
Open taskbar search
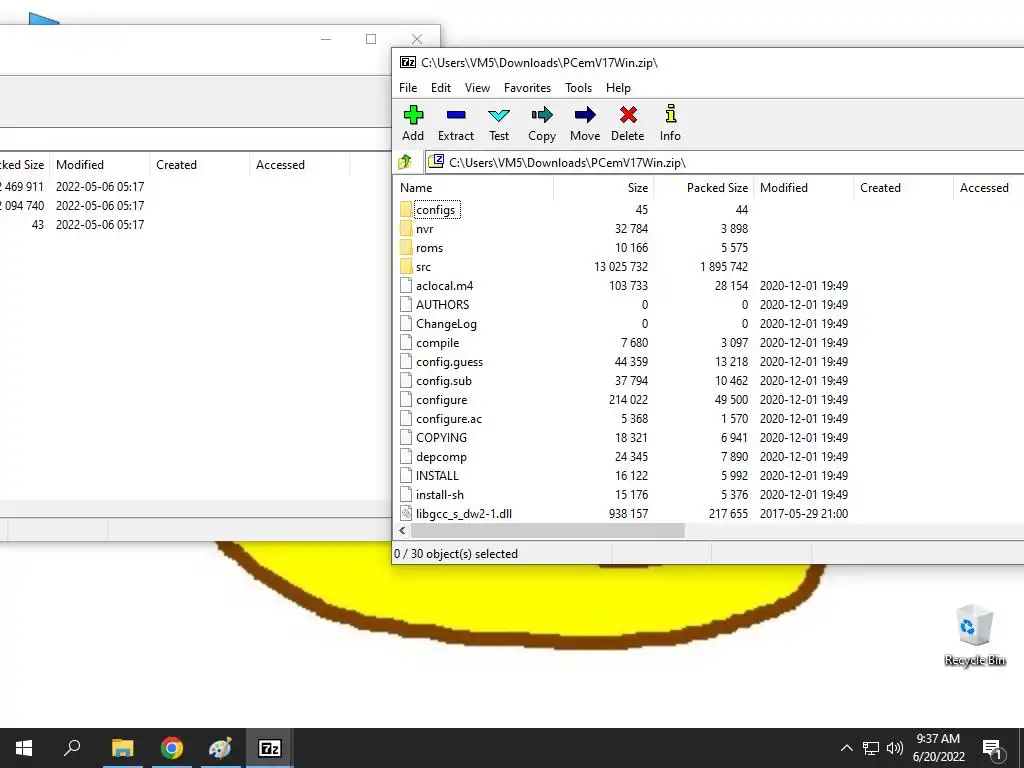pyautogui.click(x=72, y=748)
